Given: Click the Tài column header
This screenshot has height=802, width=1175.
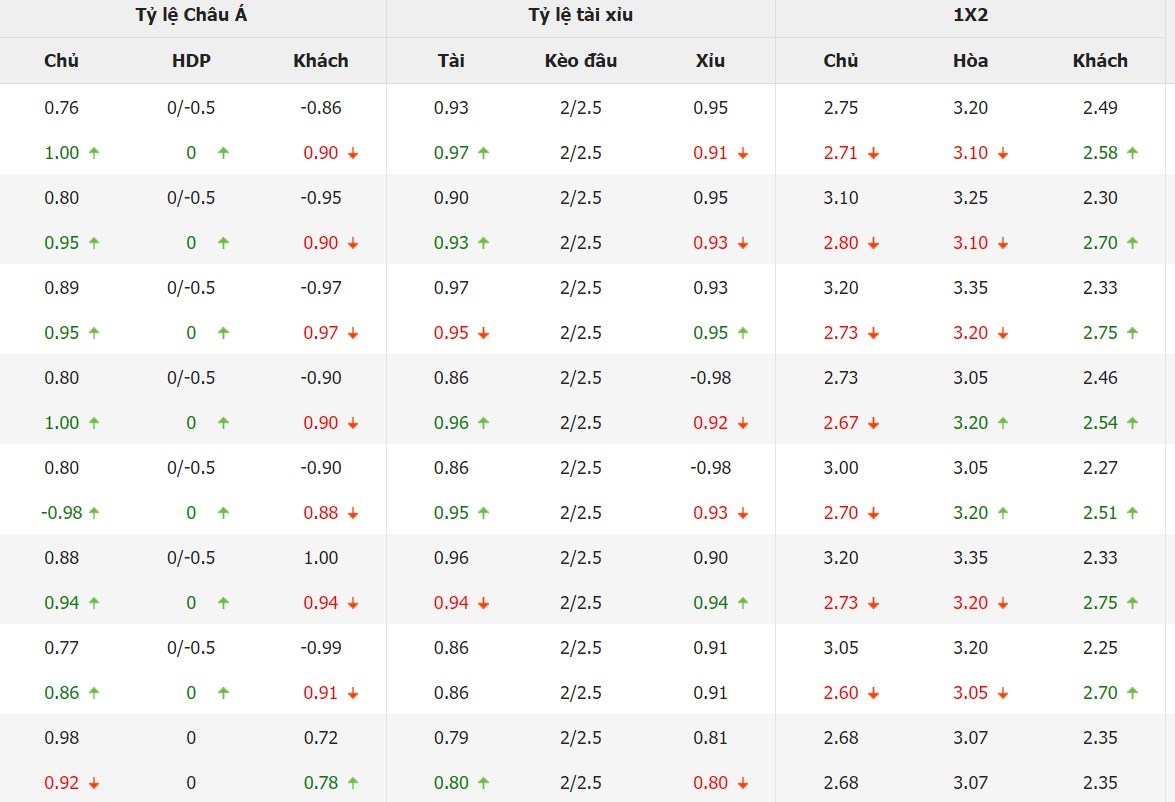Looking at the screenshot, I should pyautogui.click(x=451, y=61).
